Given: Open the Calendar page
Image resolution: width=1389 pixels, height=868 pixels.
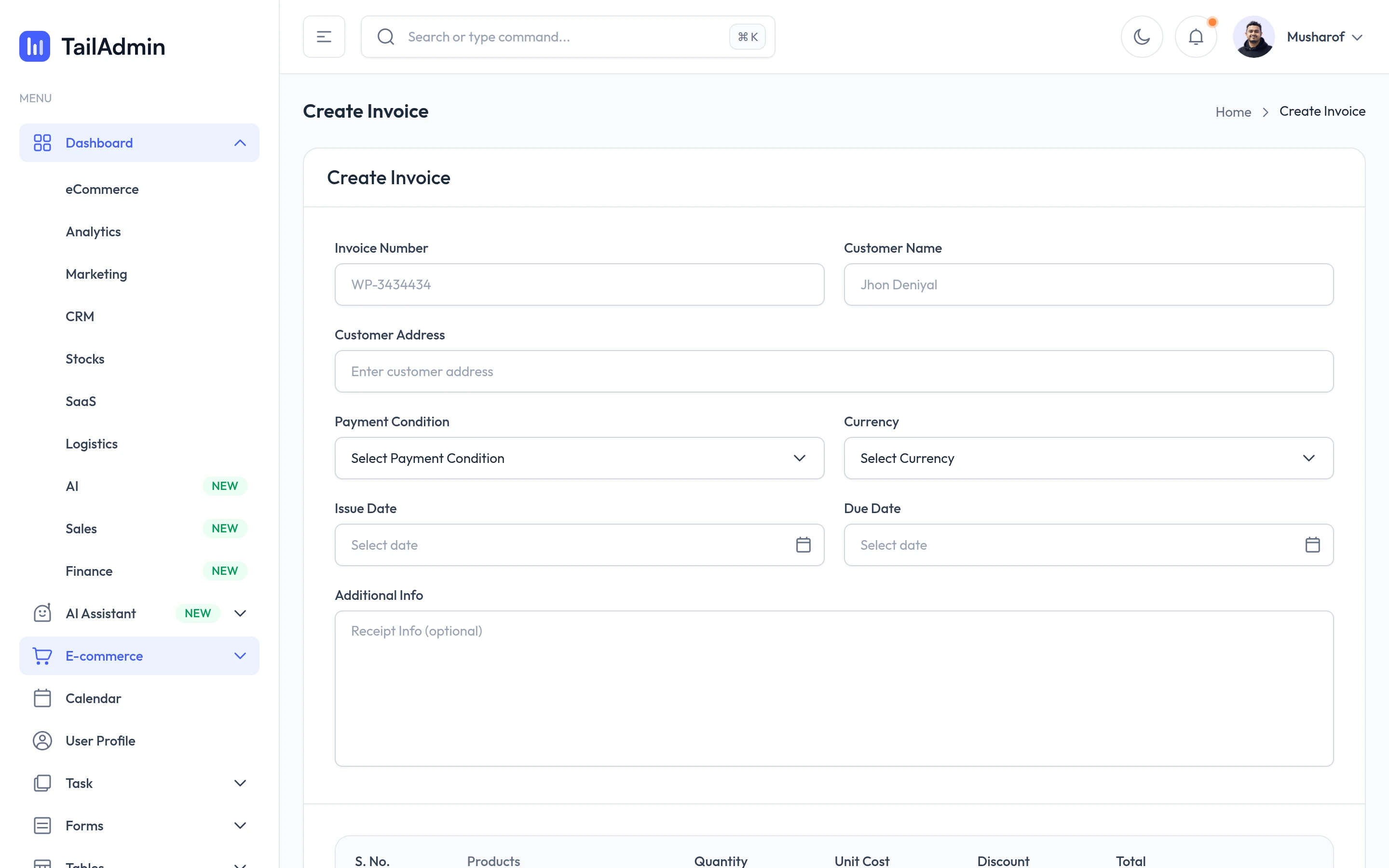Looking at the screenshot, I should pyautogui.click(x=93, y=699).
